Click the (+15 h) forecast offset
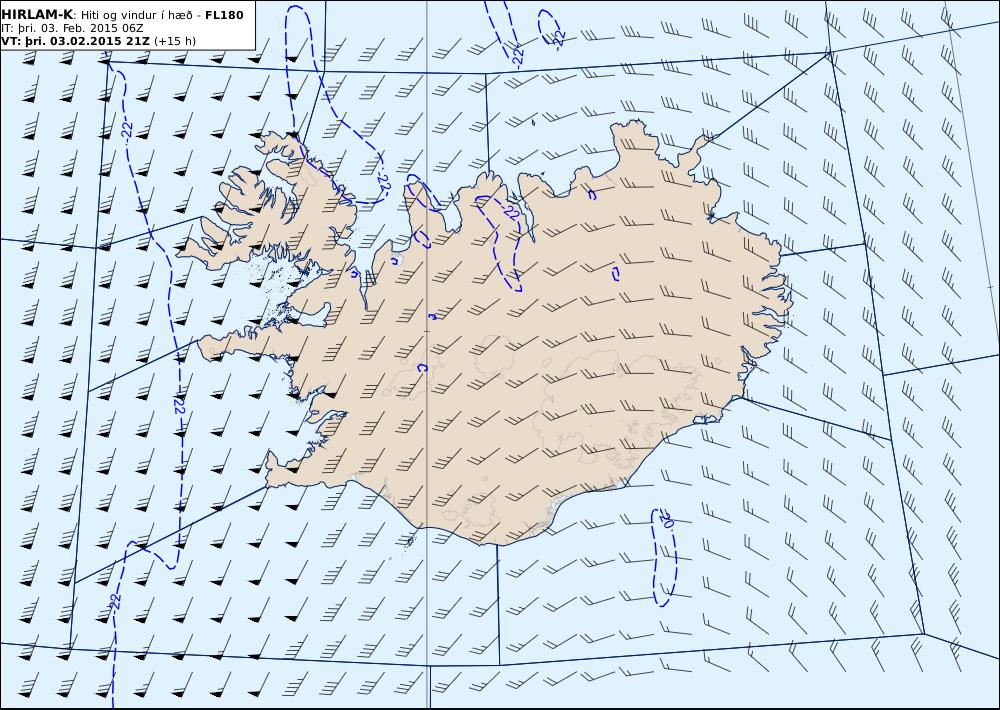1000x710 pixels. click(175, 41)
